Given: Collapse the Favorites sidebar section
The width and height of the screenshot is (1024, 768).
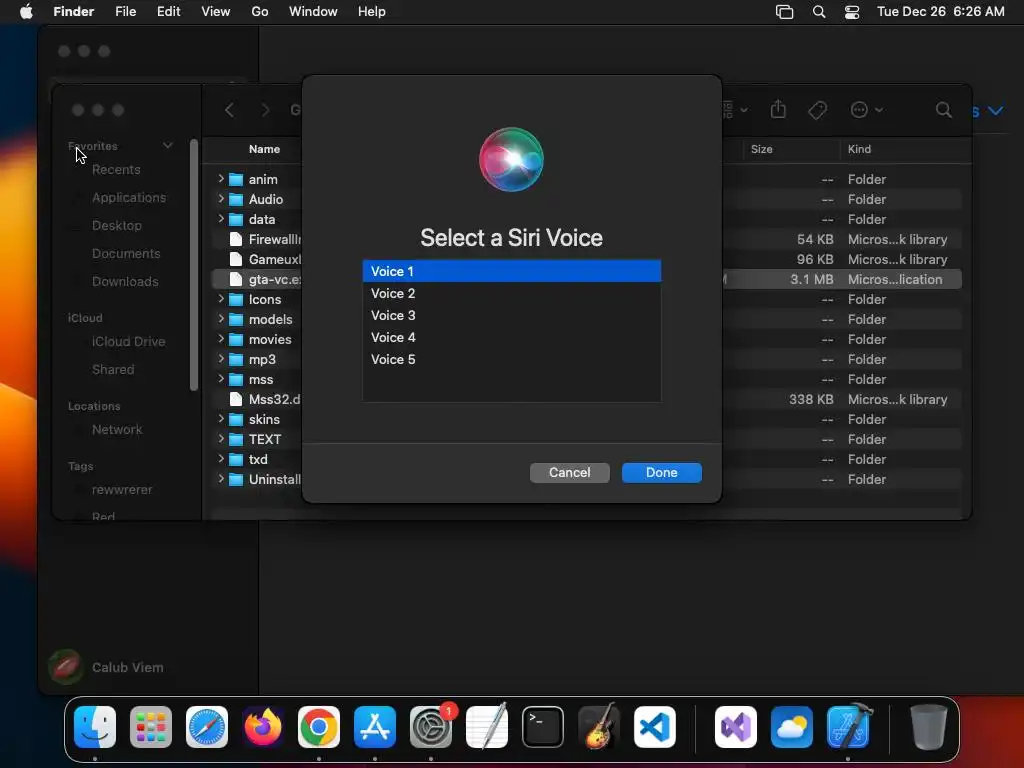Looking at the screenshot, I should [x=168, y=146].
